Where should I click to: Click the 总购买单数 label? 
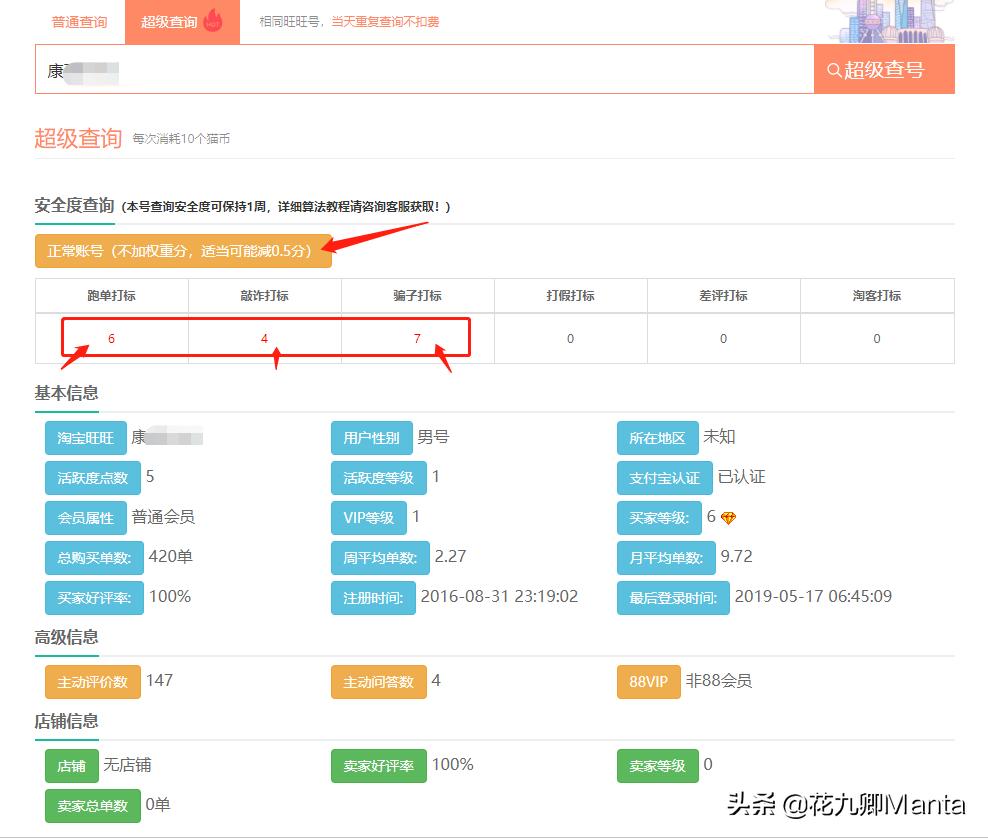95,557
